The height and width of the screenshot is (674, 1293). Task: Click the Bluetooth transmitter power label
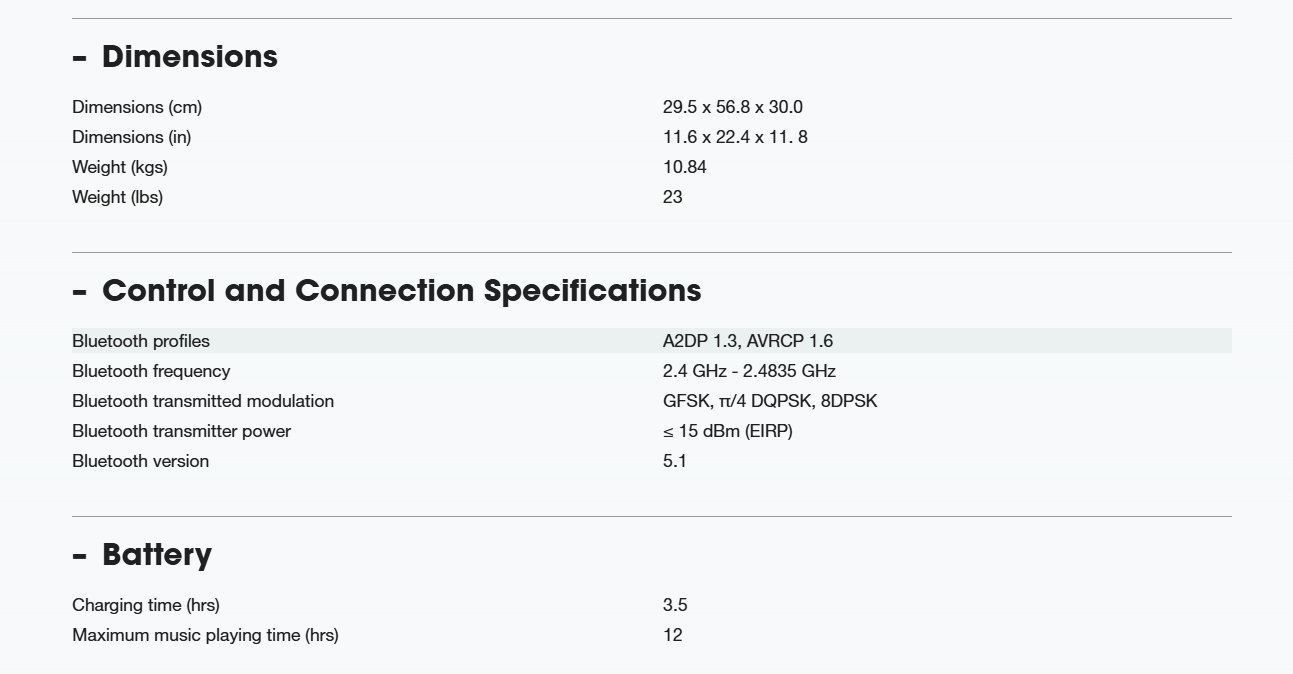pos(181,431)
